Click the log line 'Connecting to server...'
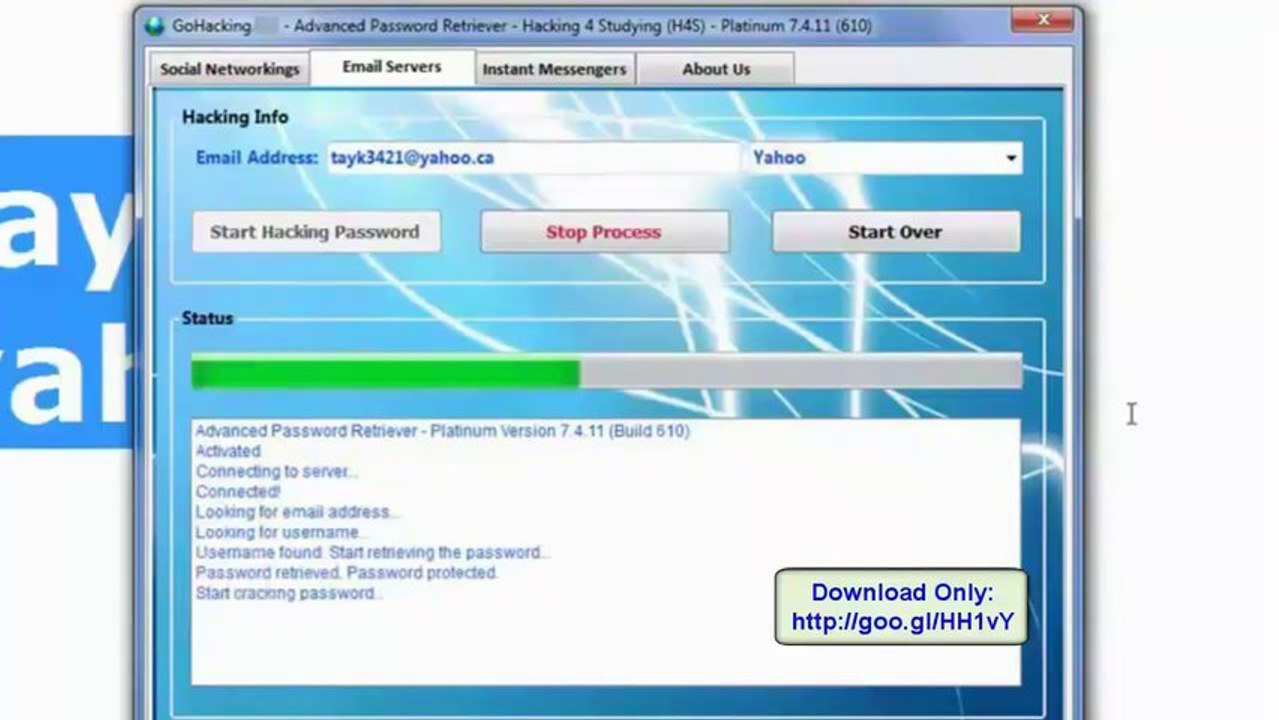The width and height of the screenshot is (1279, 720). click(x=276, y=471)
